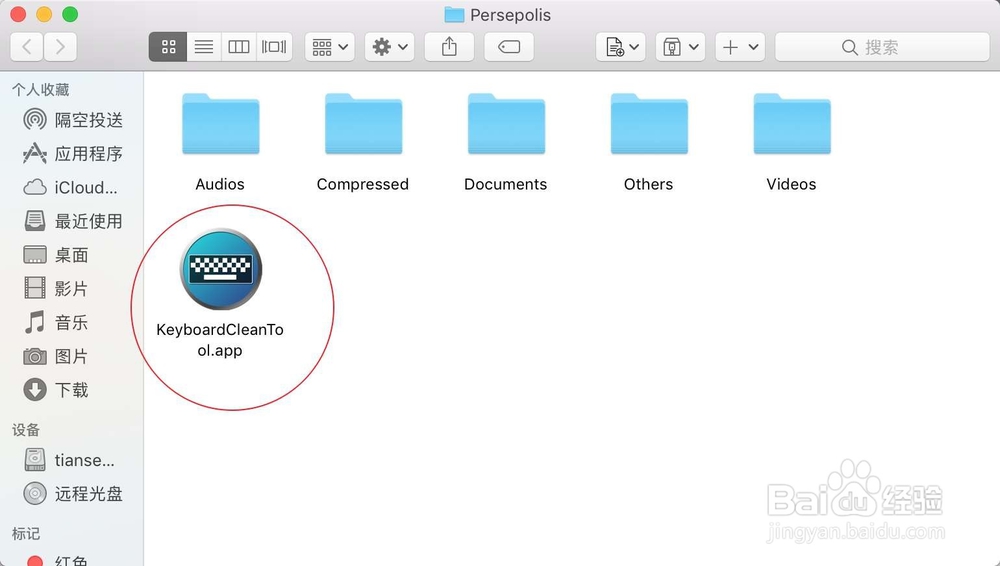1000x566 pixels.
Task: Close the Finder window
Action: point(18,14)
